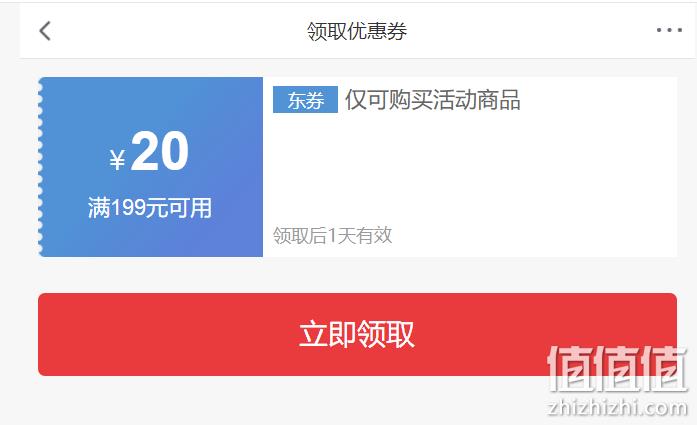The width and height of the screenshot is (697, 425).
Task: Open the three-dot more options menu
Action: coord(669,30)
